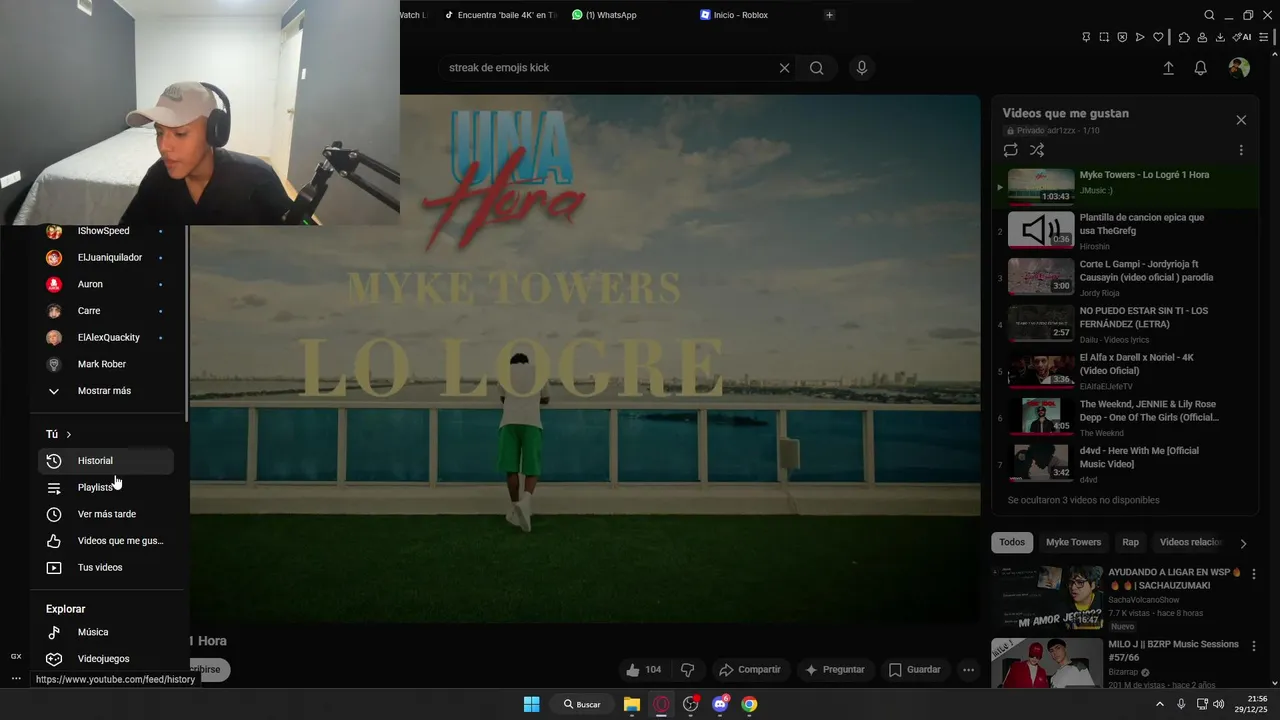Open the Windows Start button

[532, 704]
